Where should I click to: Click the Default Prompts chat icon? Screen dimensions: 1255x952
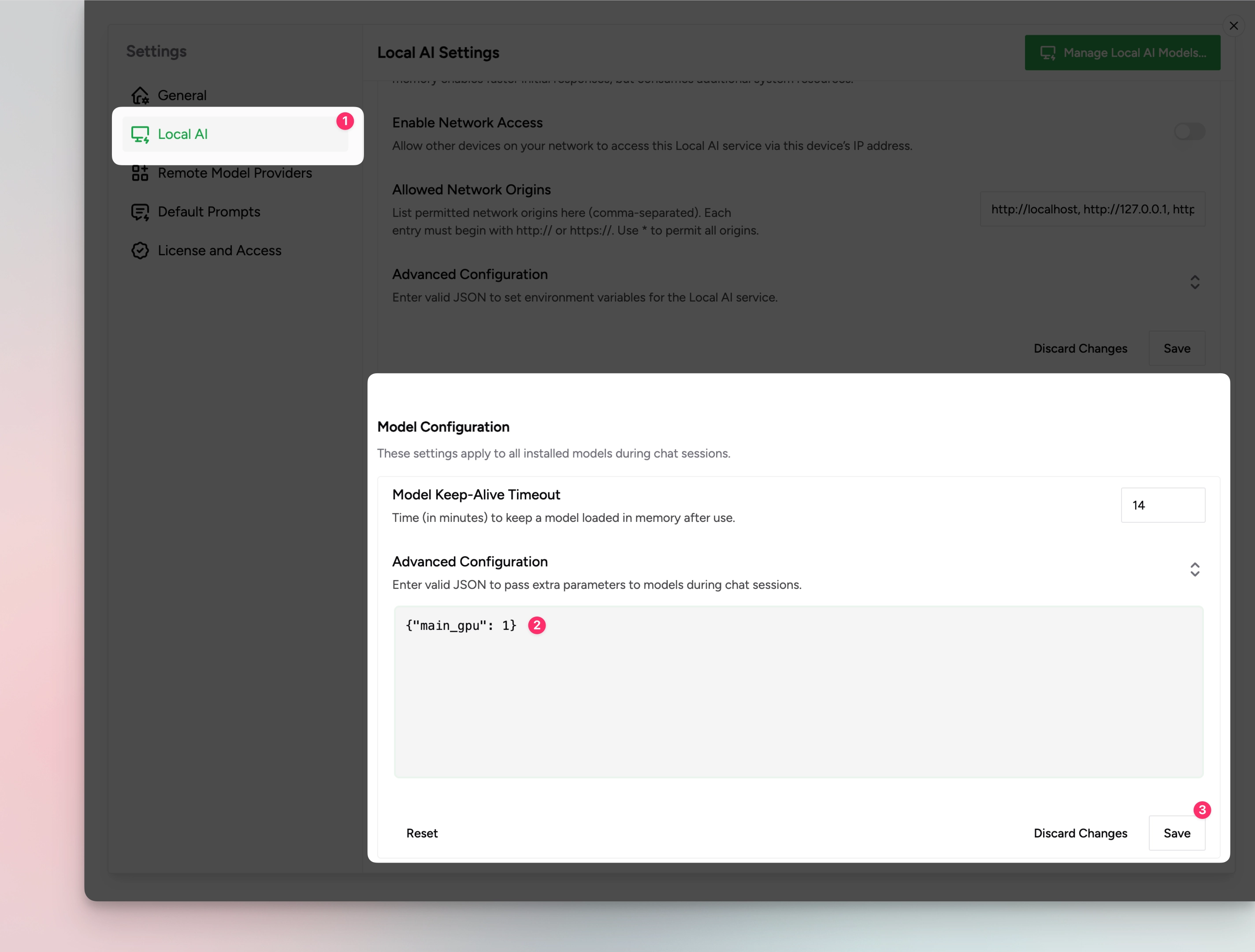click(x=140, y=212)
